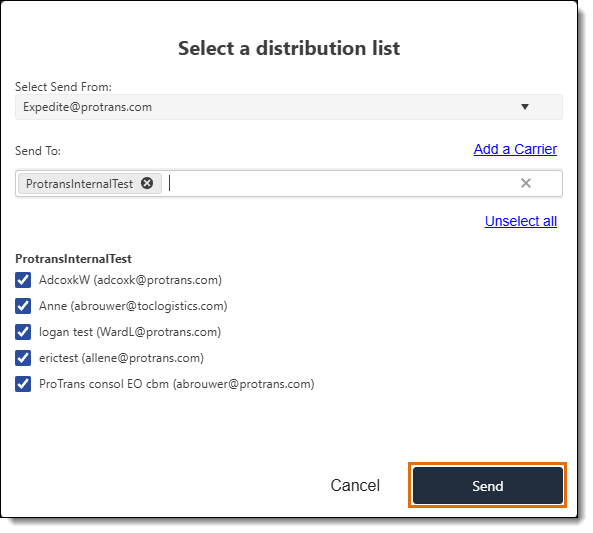593x533 pixels.
Task: Uncheck AdcoxkW recipient checkbox
Action: 23,280
